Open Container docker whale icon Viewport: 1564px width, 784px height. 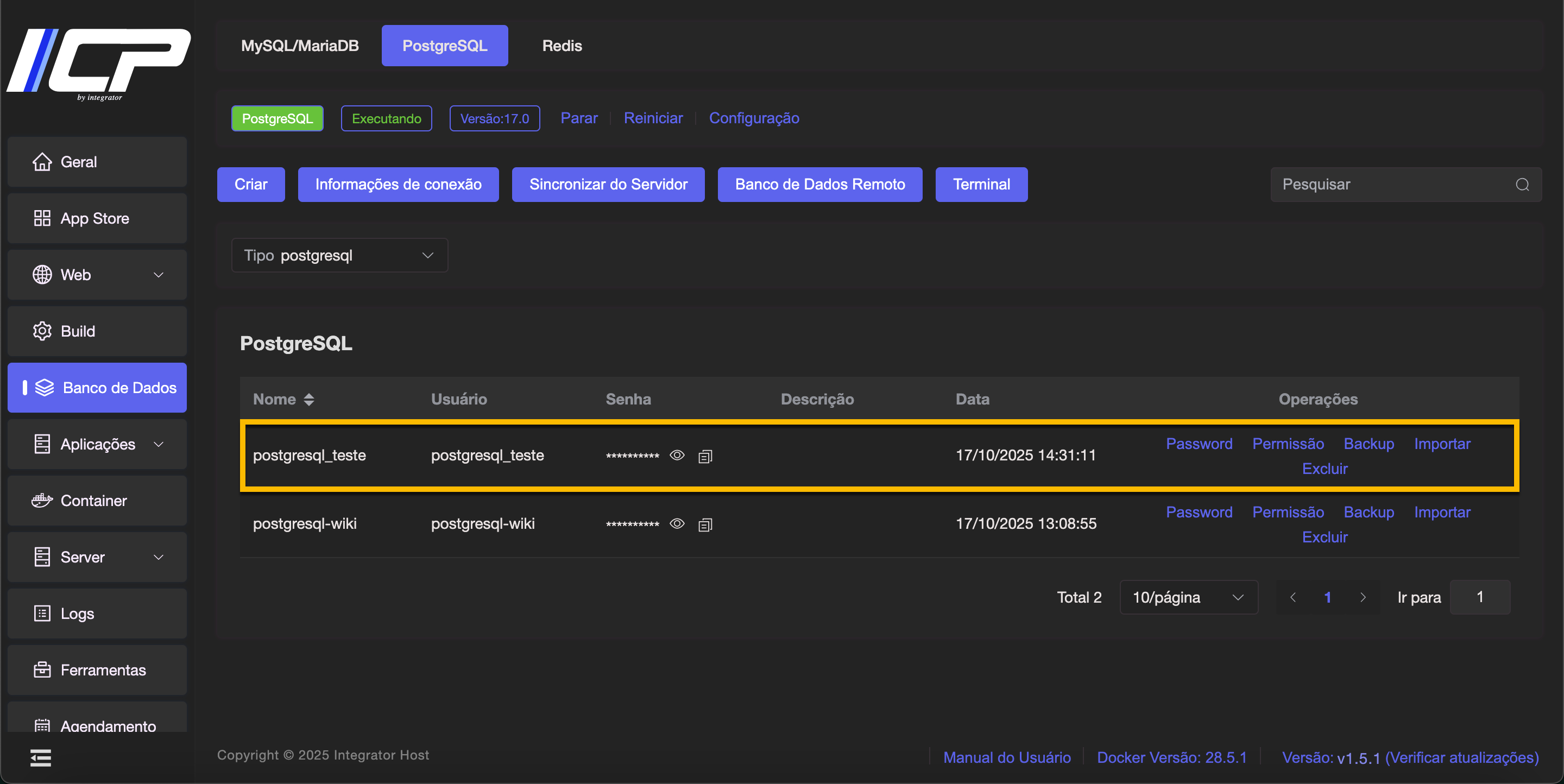click(42, 500)
